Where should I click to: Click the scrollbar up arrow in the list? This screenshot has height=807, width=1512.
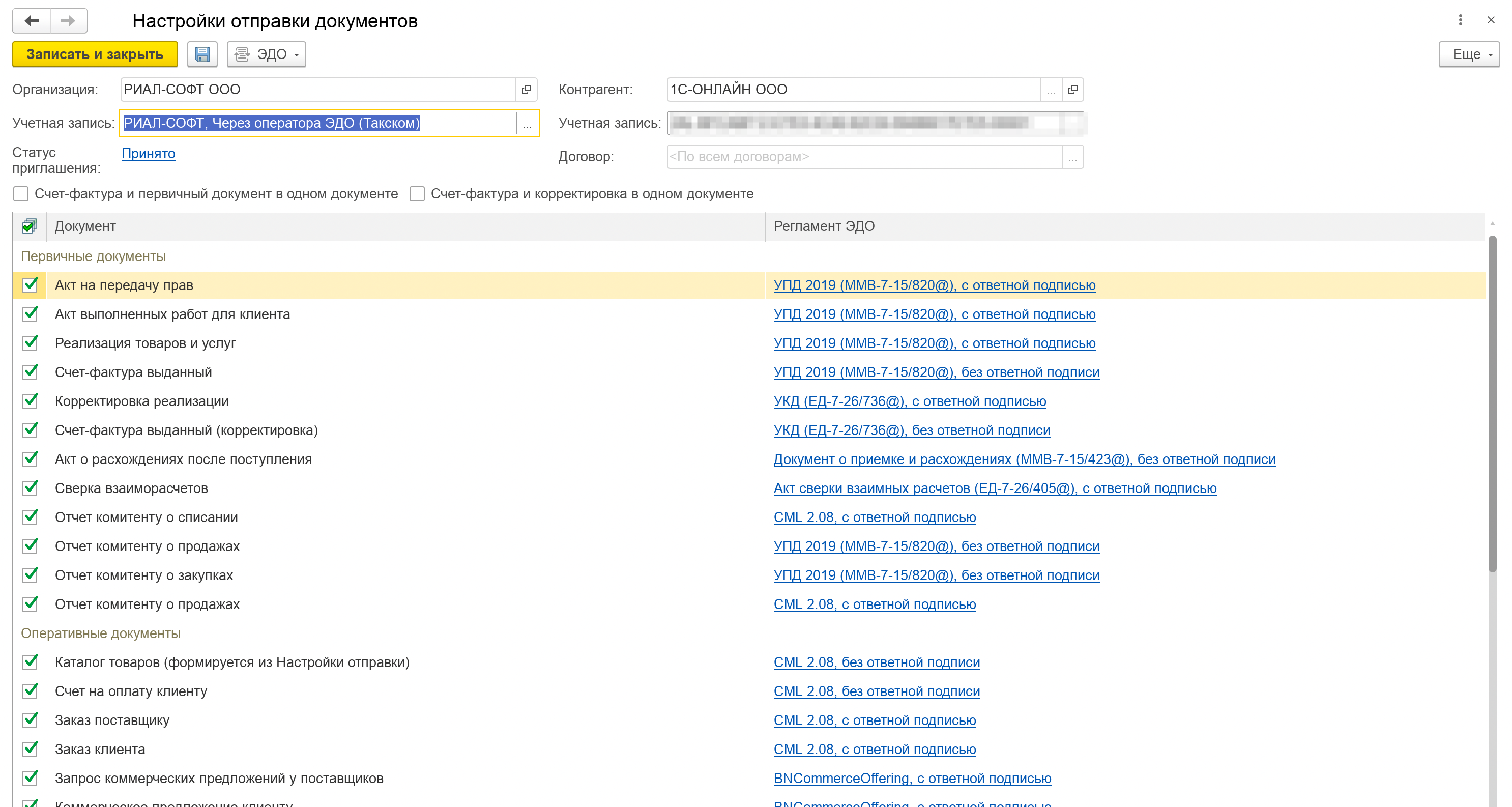click(x=1492, y=223)
